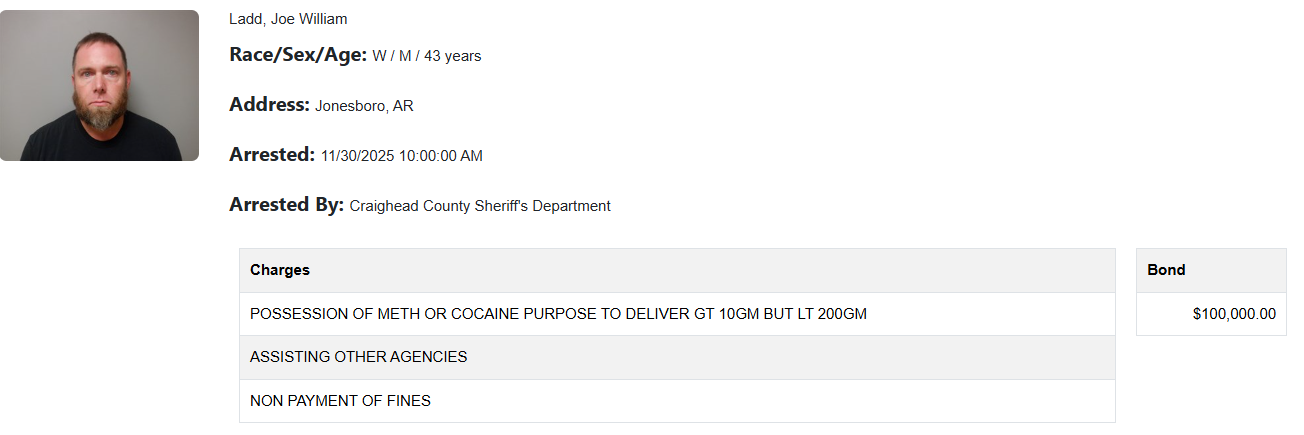Click the W / M race and sex value
The height and width of the screenshot is (435, 1304).
click(392, 56)
